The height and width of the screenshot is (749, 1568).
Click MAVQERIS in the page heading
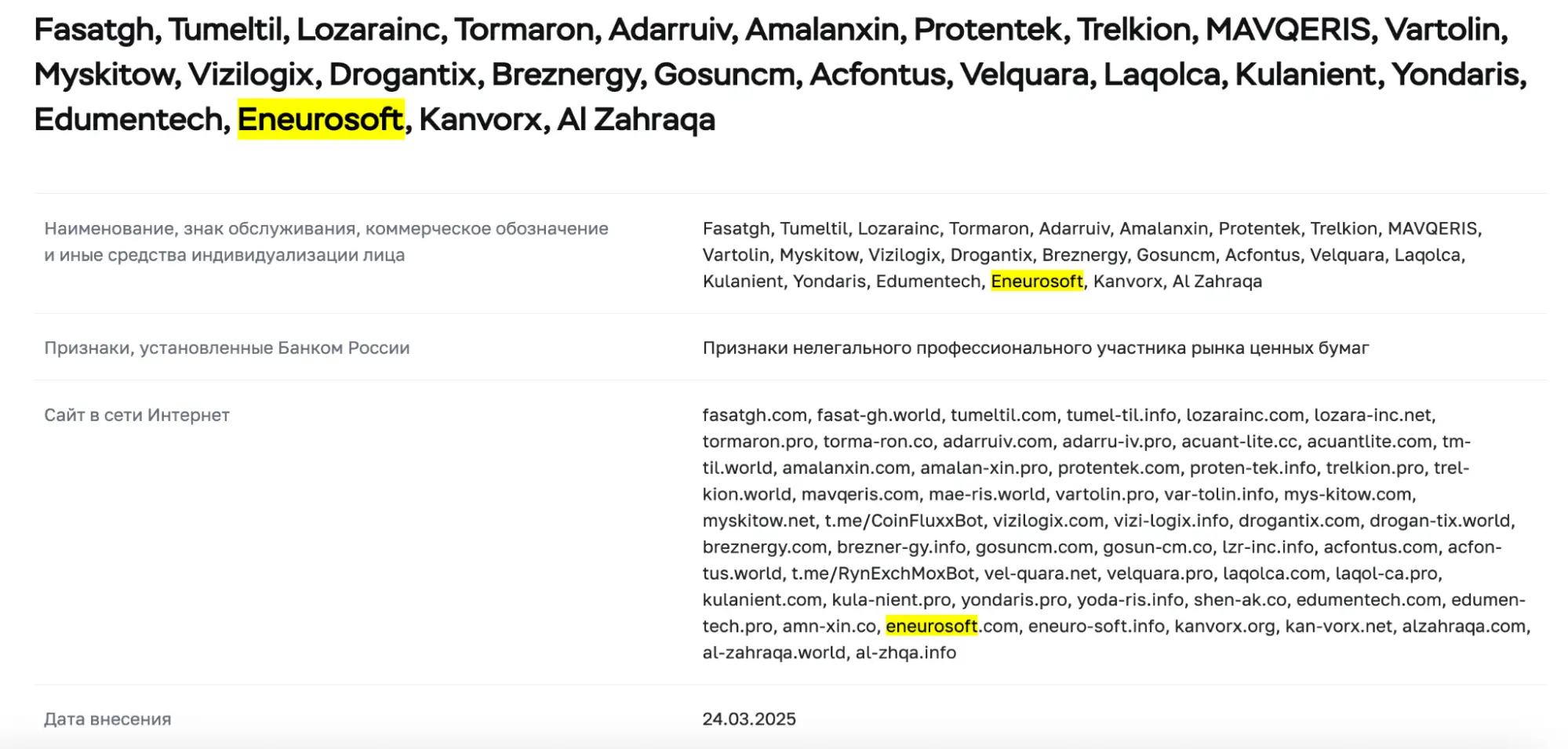tap(1289, 30)
